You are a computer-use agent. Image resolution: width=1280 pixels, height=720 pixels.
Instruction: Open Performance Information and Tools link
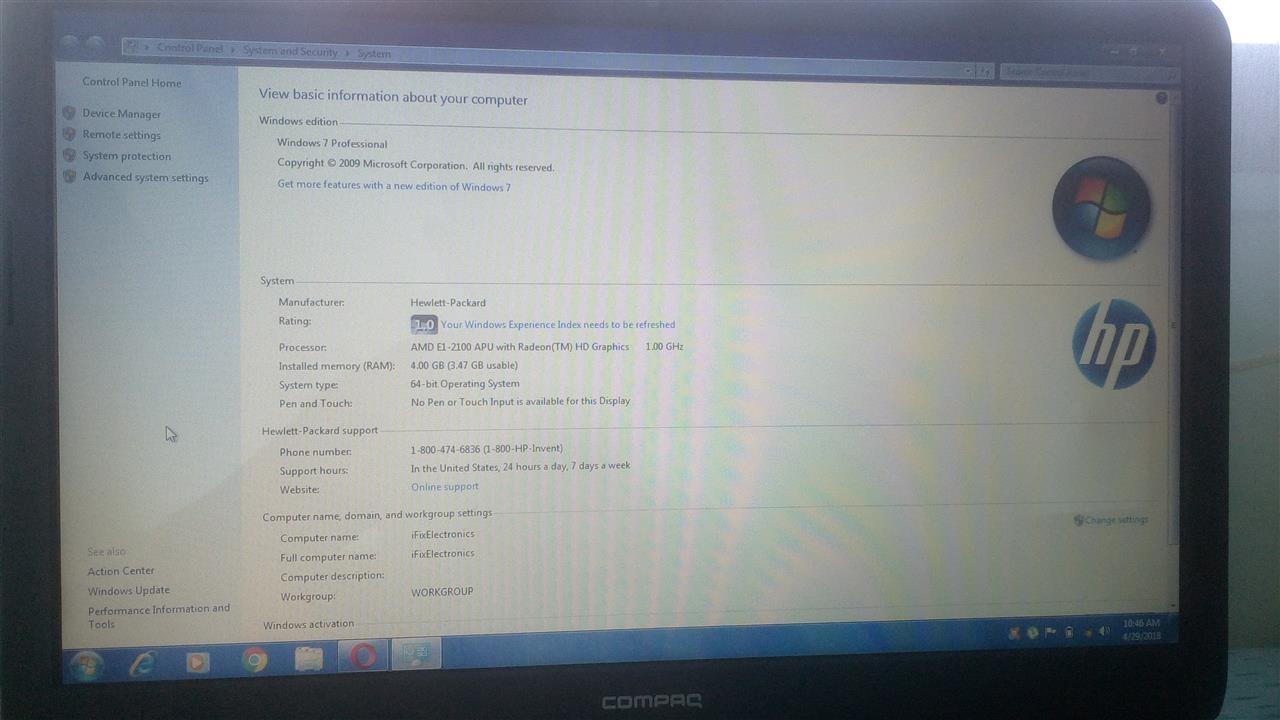[x=159, y=616]
